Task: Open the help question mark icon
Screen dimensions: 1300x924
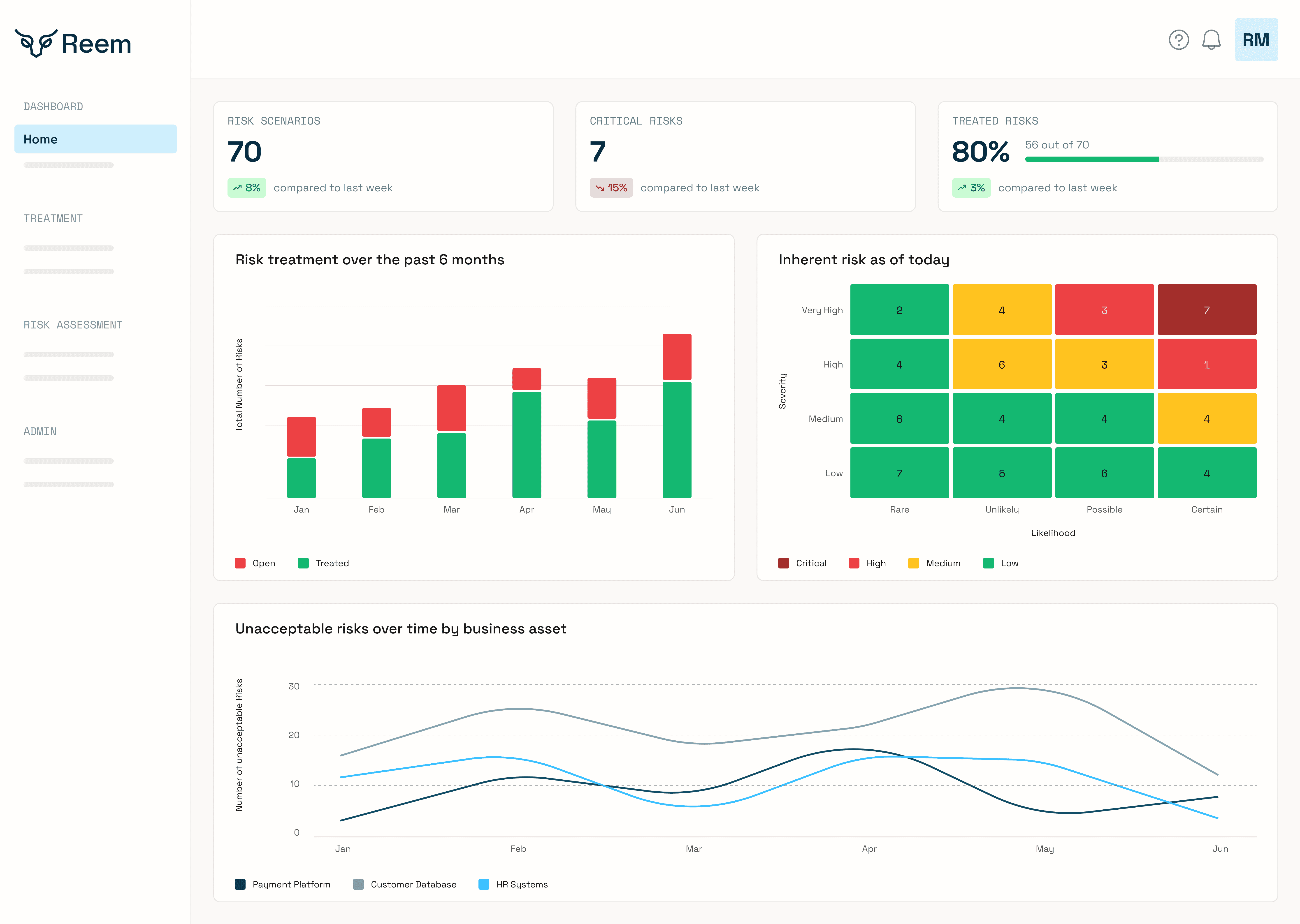Action: pyautogui.click(x=1179, y=40)
